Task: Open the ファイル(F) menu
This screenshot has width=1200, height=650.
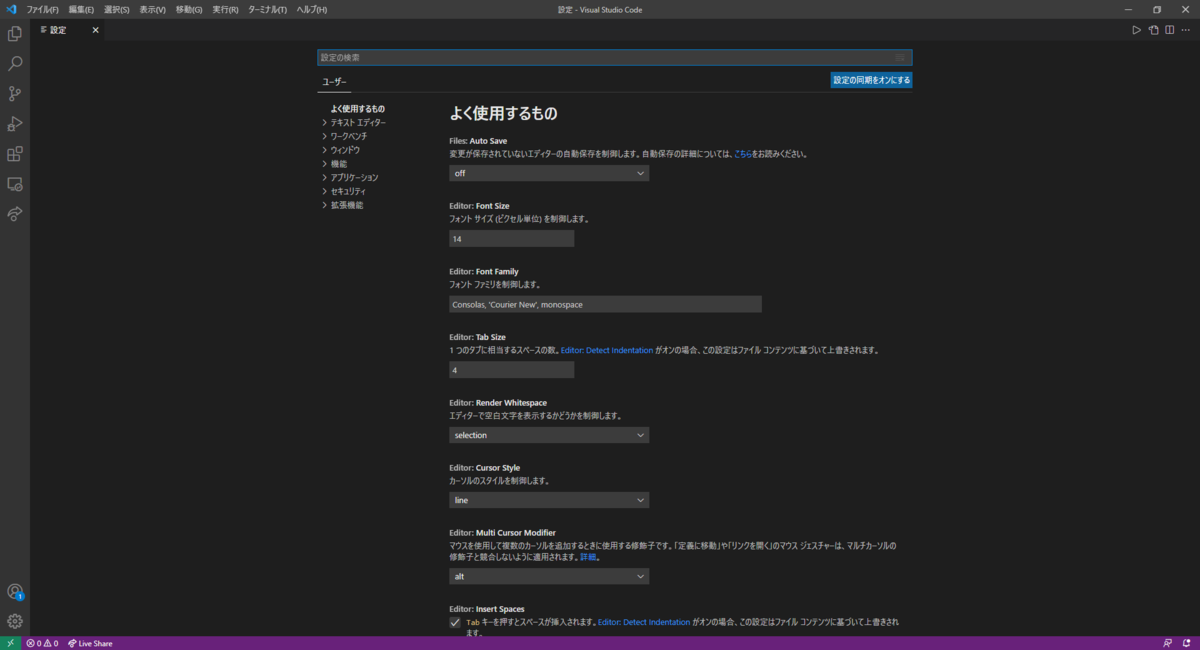Action: pyautogui.click(x=43, y=9)
